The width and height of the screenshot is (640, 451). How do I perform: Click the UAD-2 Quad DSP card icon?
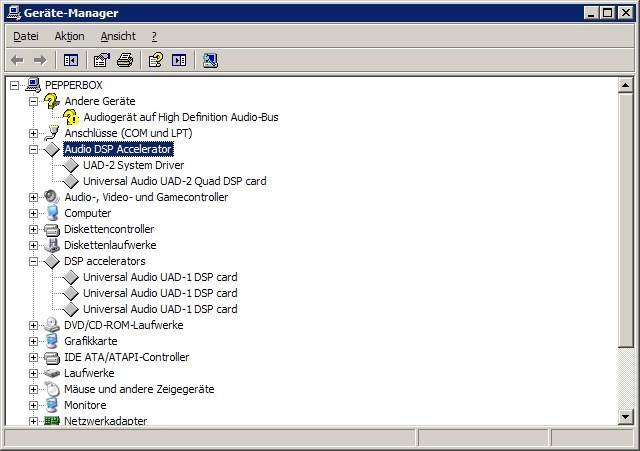point(71,181)
